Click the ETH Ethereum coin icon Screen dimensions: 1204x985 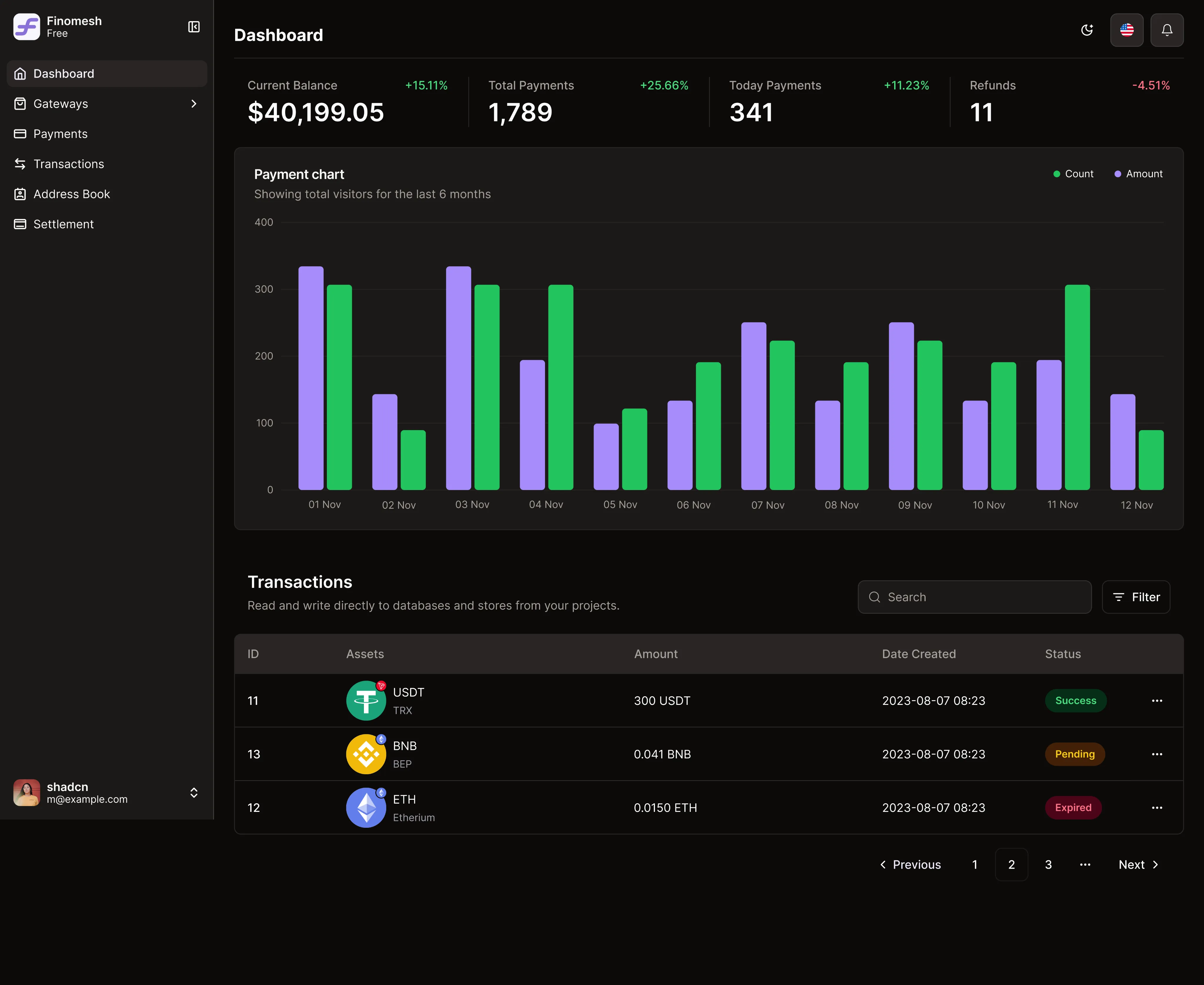[x=366, y=807]
